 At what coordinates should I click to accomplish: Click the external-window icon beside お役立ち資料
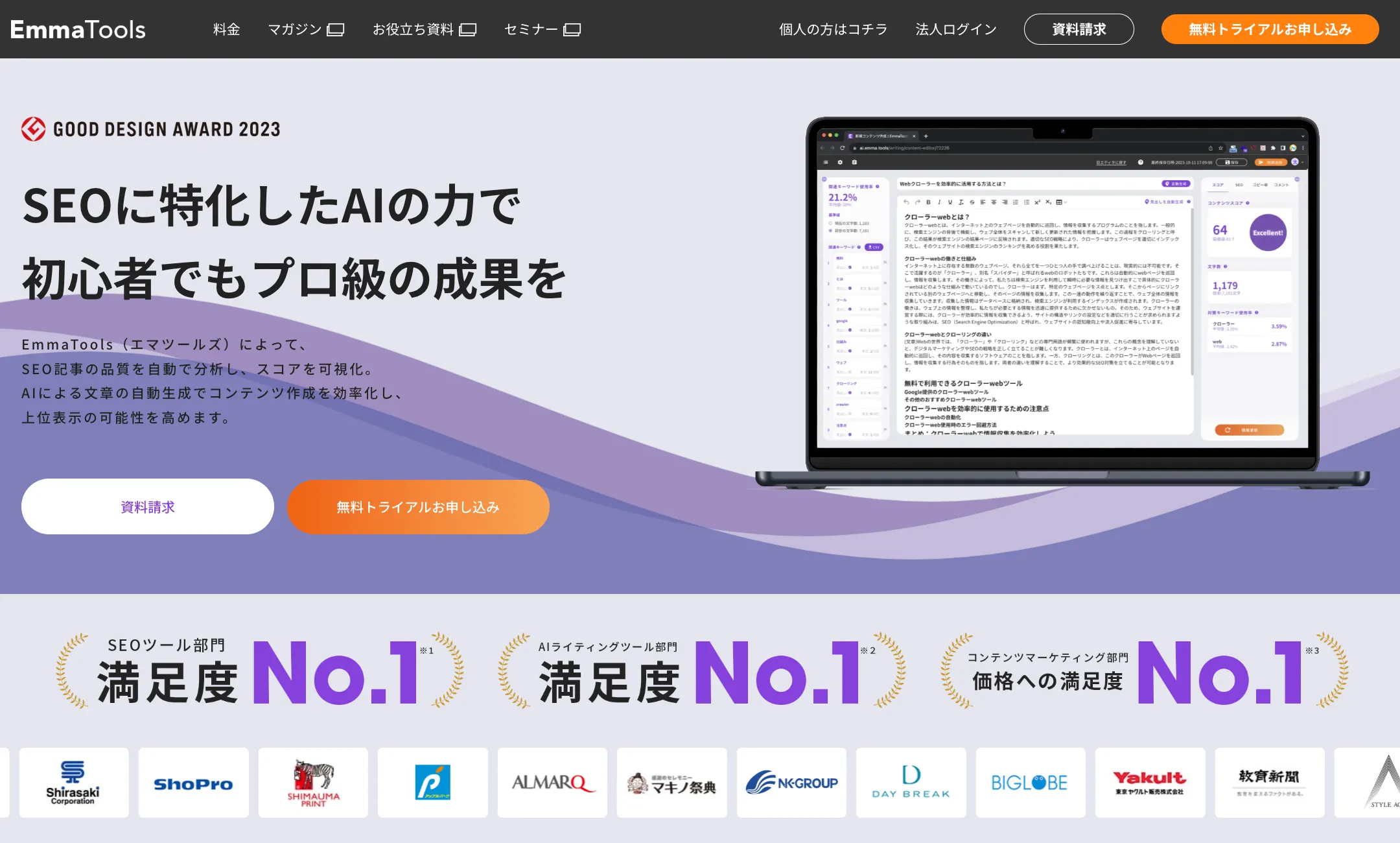click(468, 30)
